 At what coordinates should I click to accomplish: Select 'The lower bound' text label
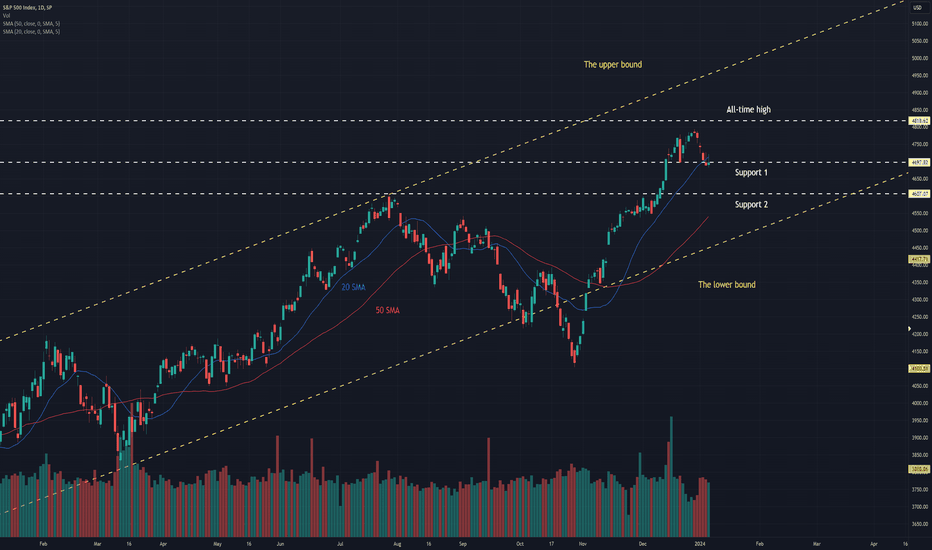pyautogui.click(x=726, y=285)
